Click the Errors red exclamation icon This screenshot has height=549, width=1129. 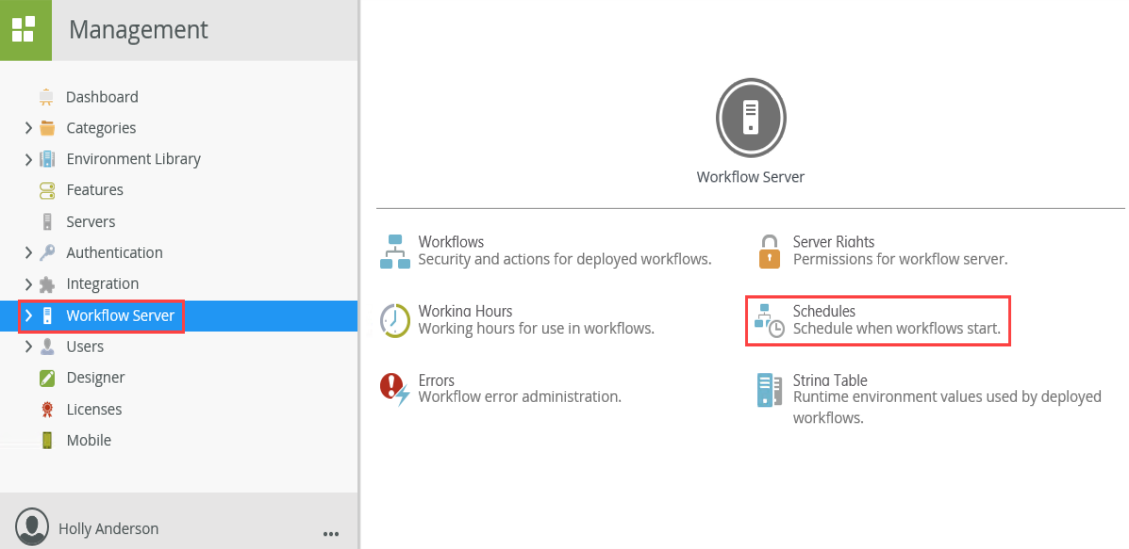click(395, 389)
